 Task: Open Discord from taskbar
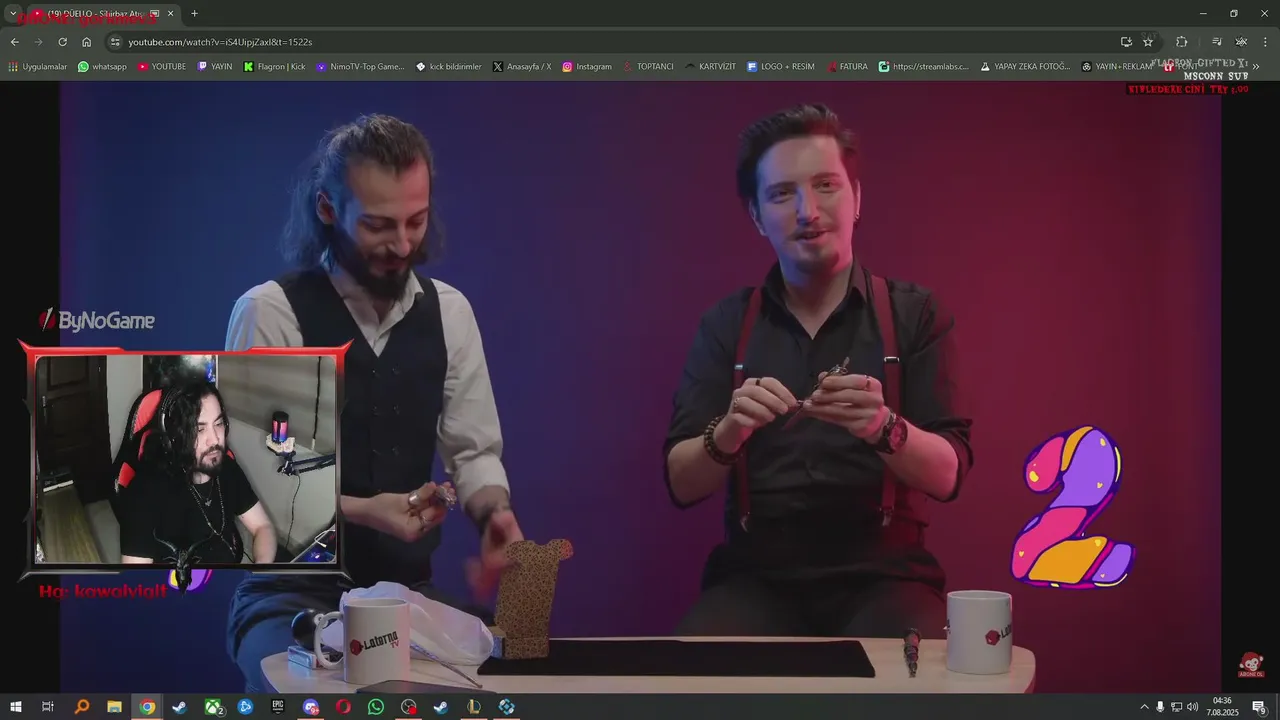point(311,707)
